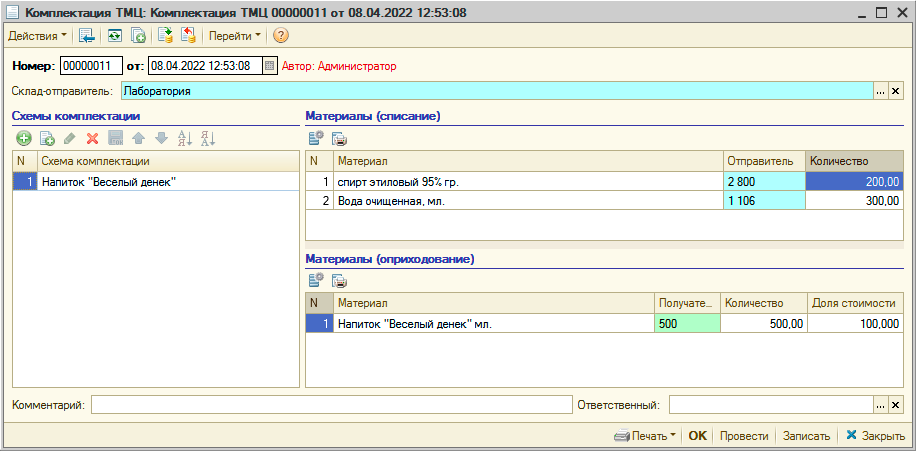The width and height of the screenshot is (916, 451).
Task: Open the Действия dropdown menu
Action: tap(37, 36)
